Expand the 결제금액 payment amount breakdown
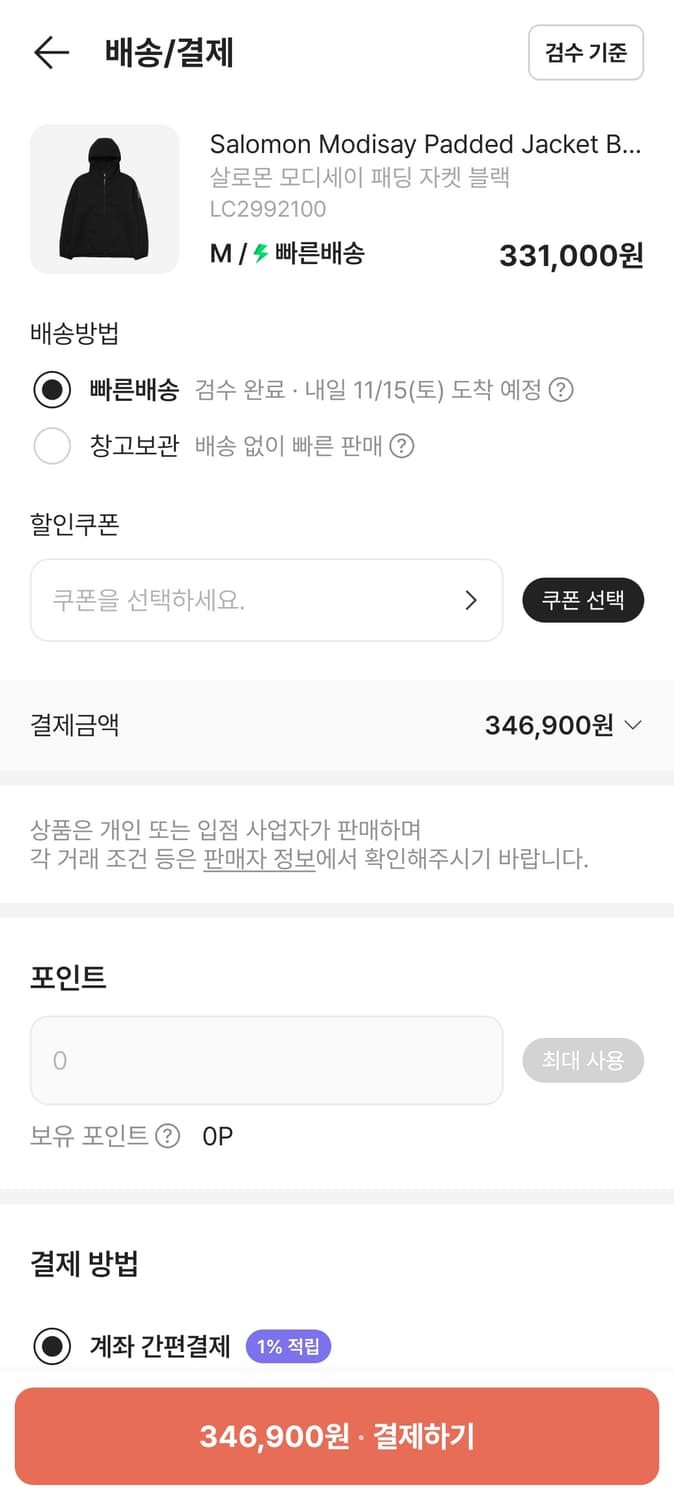Image resolution: width=674 pixels, height=1500 pixels. click(632, 725)
